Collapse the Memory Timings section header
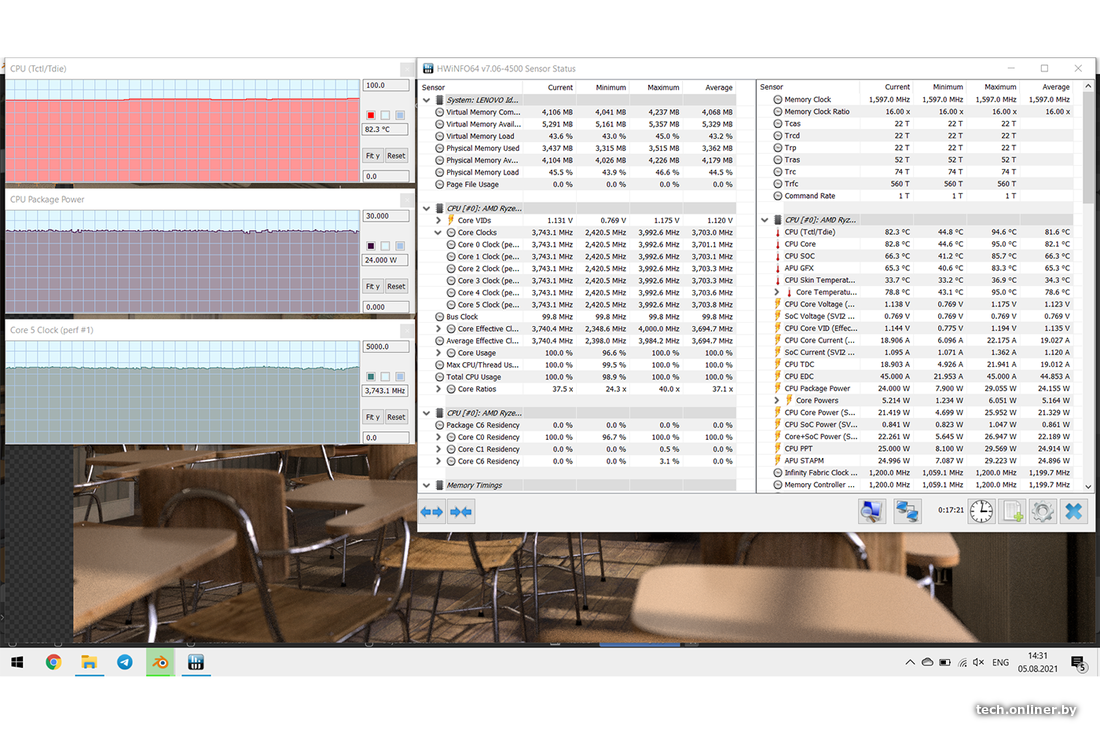 pyautogui.click(x=427, y=485)
